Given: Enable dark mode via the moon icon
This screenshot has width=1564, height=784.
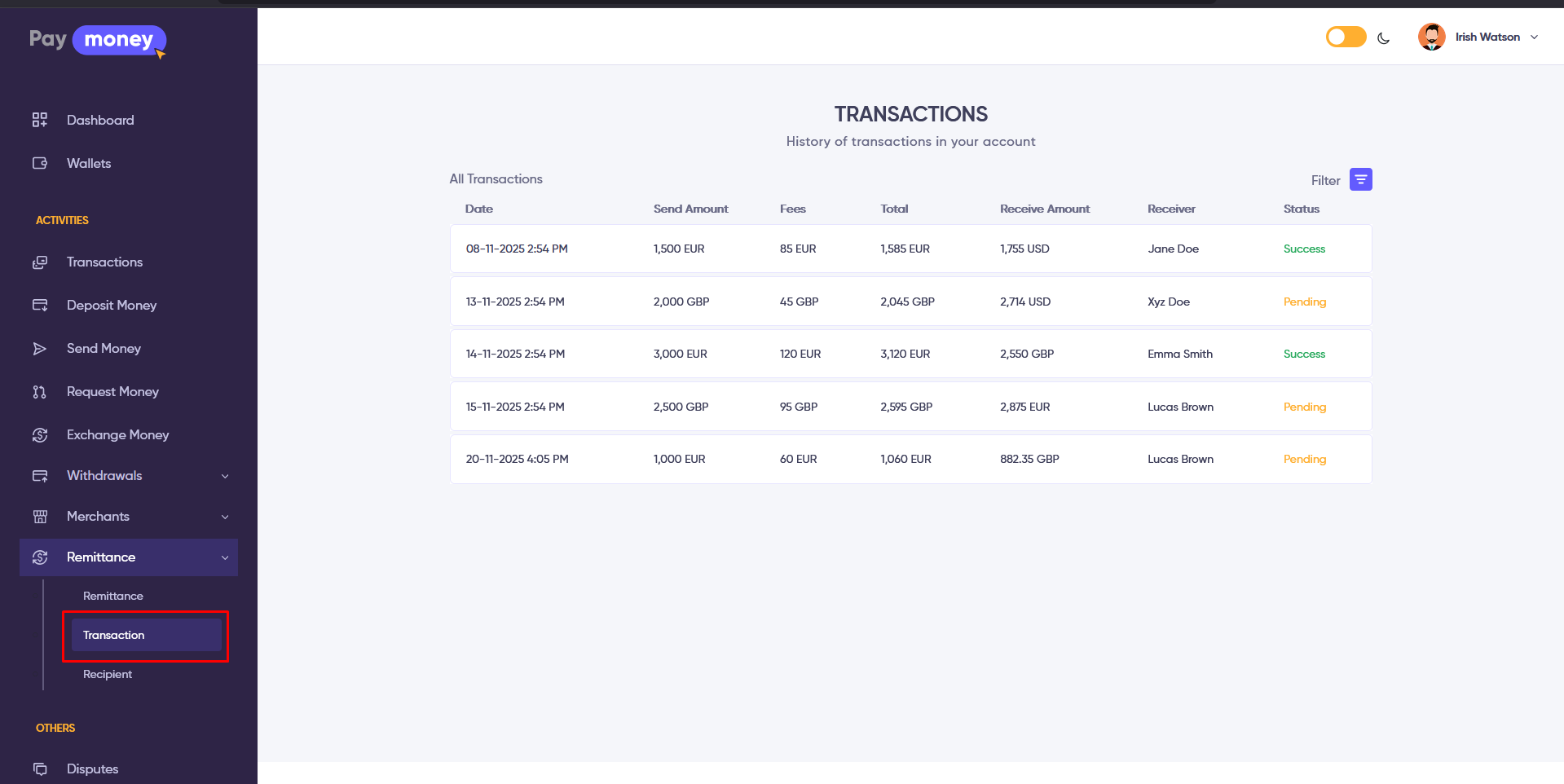Looking at the screenshot, I should tap(1384, 37).
